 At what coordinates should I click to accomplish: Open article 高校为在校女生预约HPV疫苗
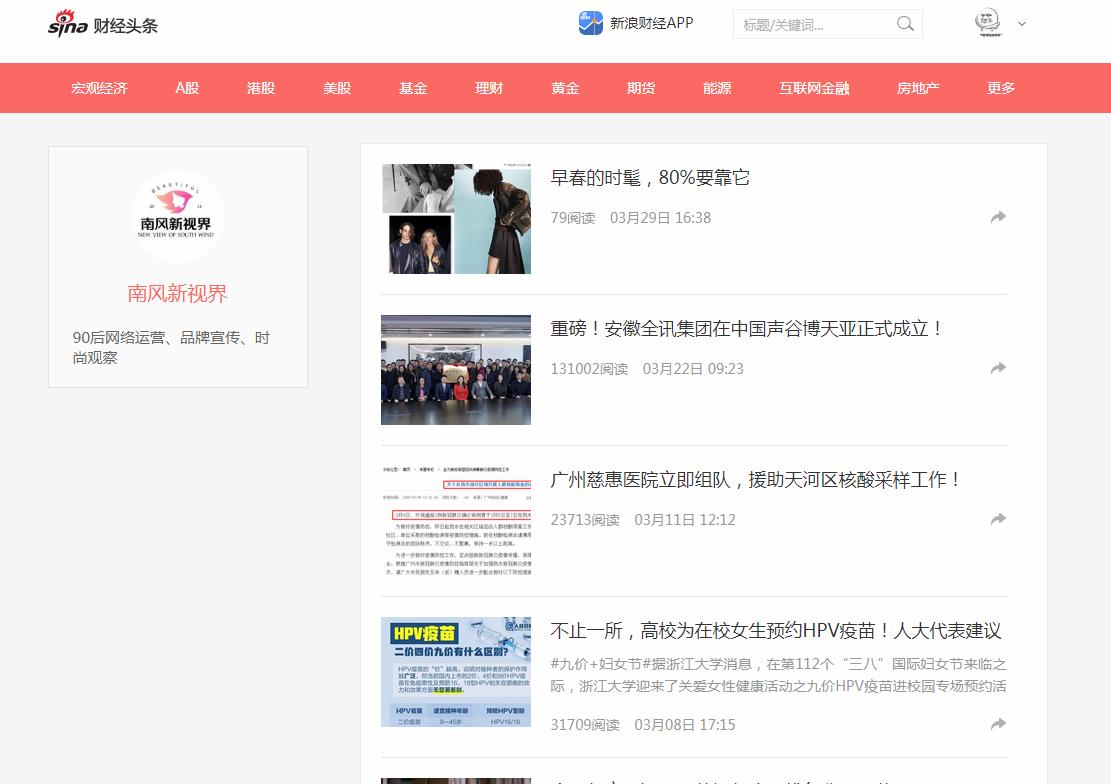tap(776, 630)
